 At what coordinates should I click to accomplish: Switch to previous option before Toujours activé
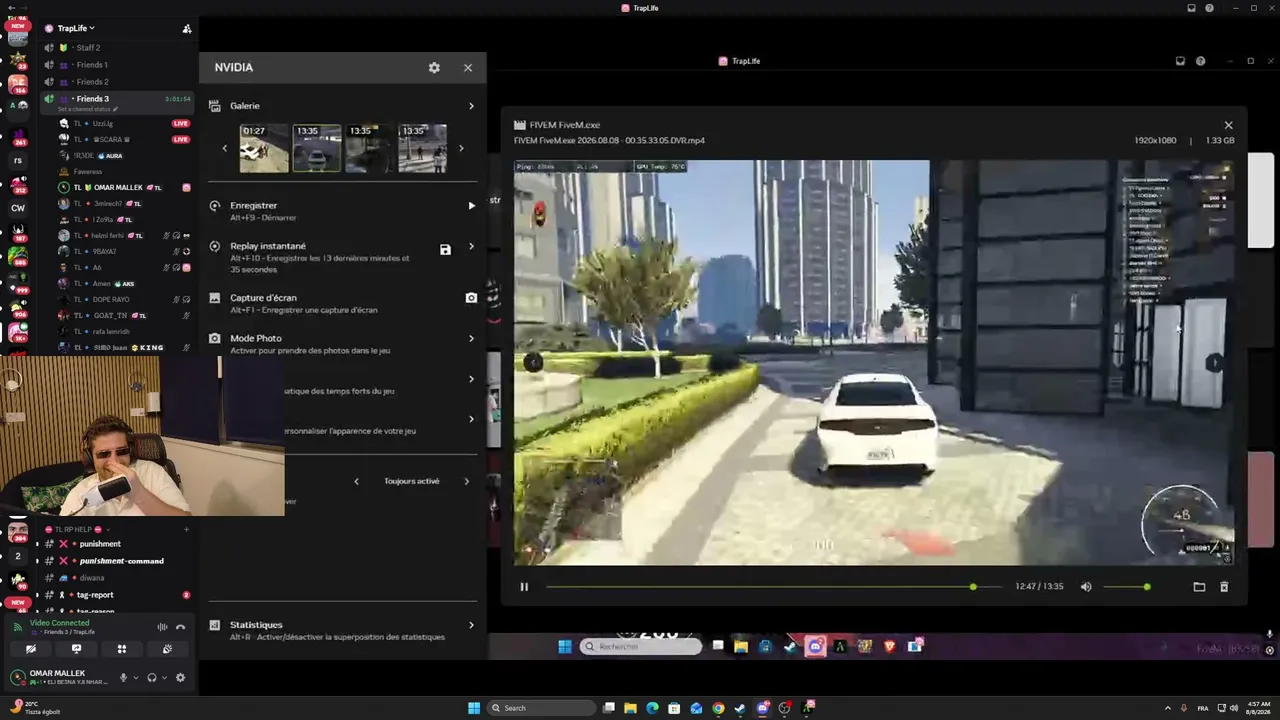click(356, 481)
